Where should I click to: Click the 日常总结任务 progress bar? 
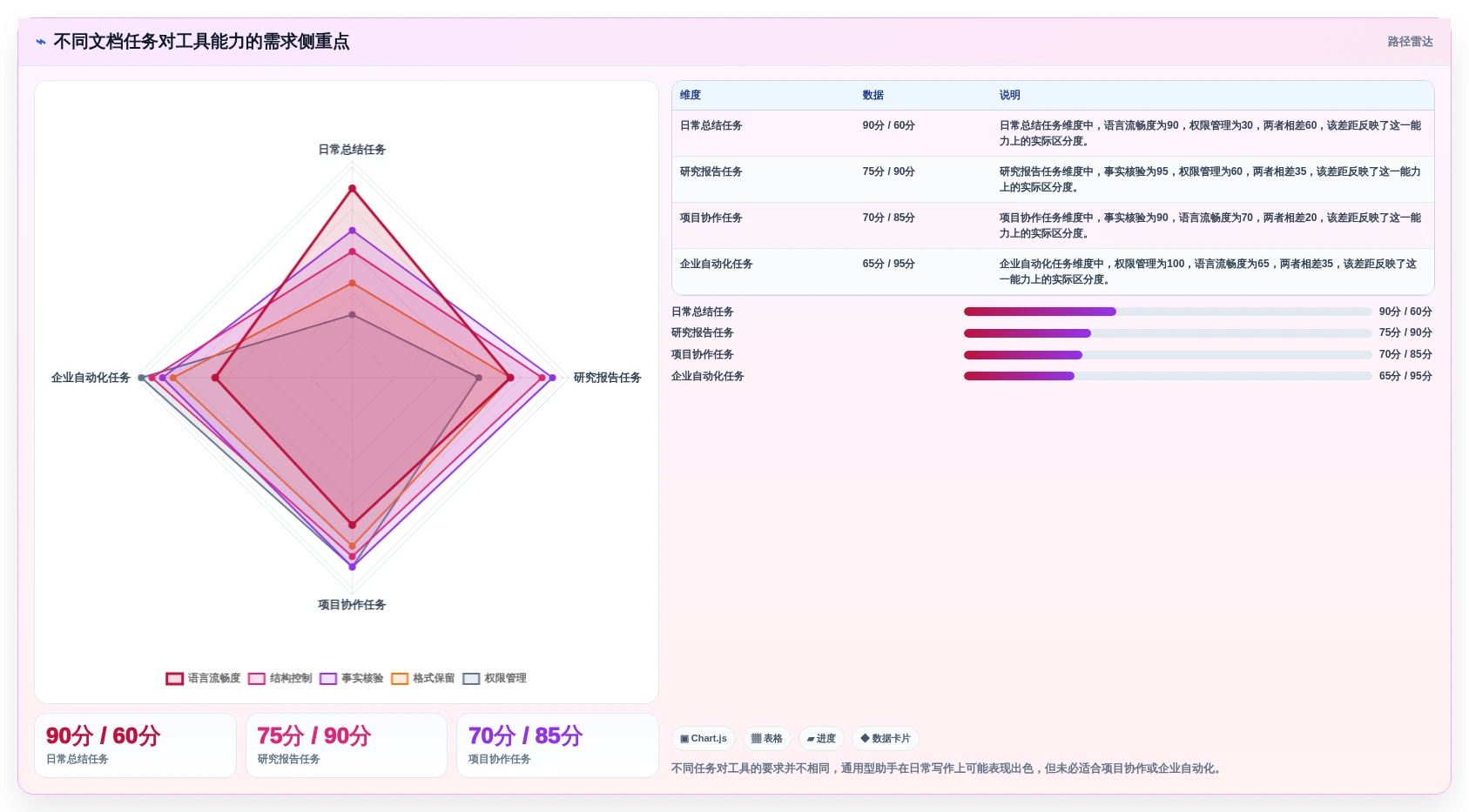(x=1168, y=312)
